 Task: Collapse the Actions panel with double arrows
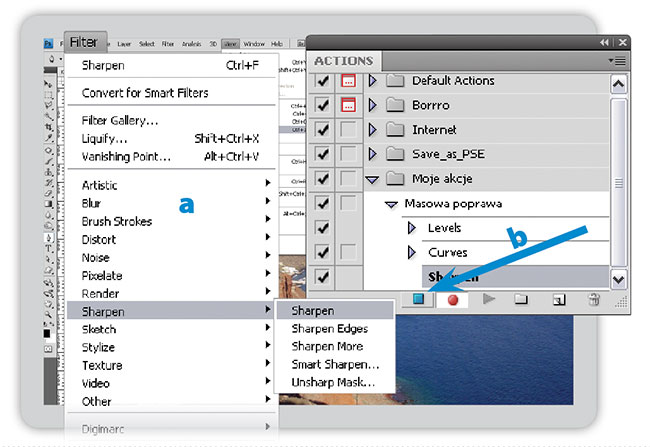(x=604, y=43)
